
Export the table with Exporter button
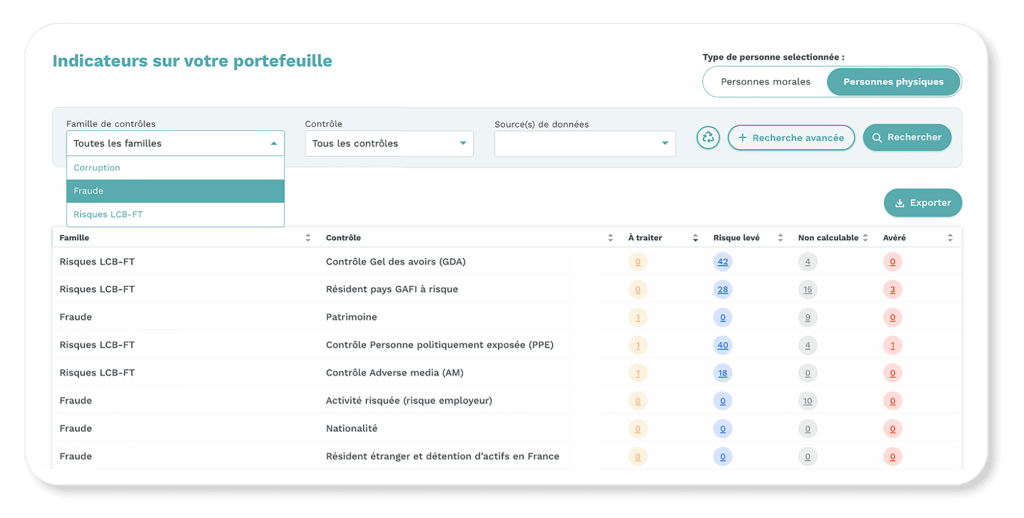922,203
